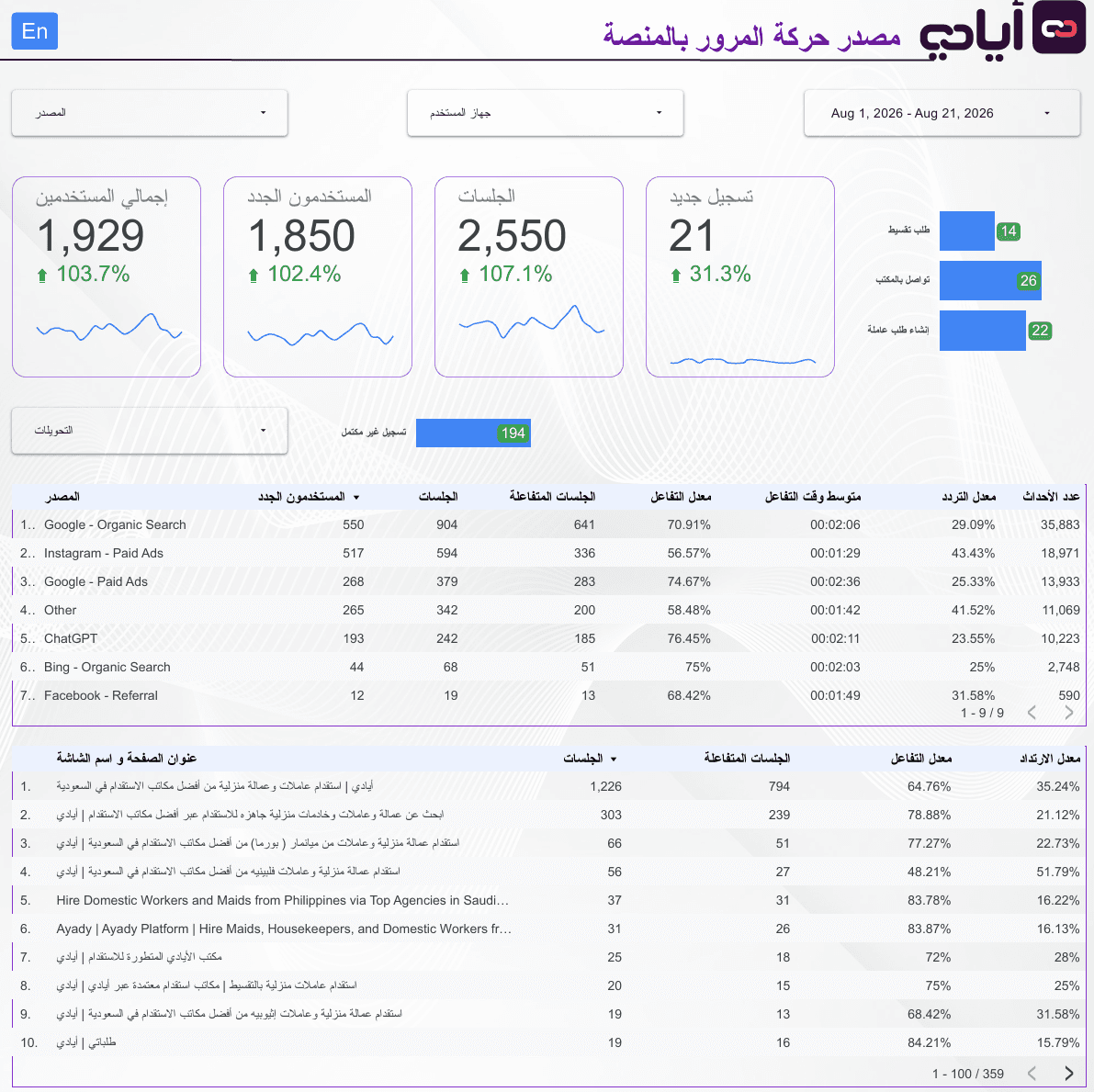1094x1092 pixels.
Task: Click عنوان الصفحة و اسم الشاشة header
Action: pos(126,758)
